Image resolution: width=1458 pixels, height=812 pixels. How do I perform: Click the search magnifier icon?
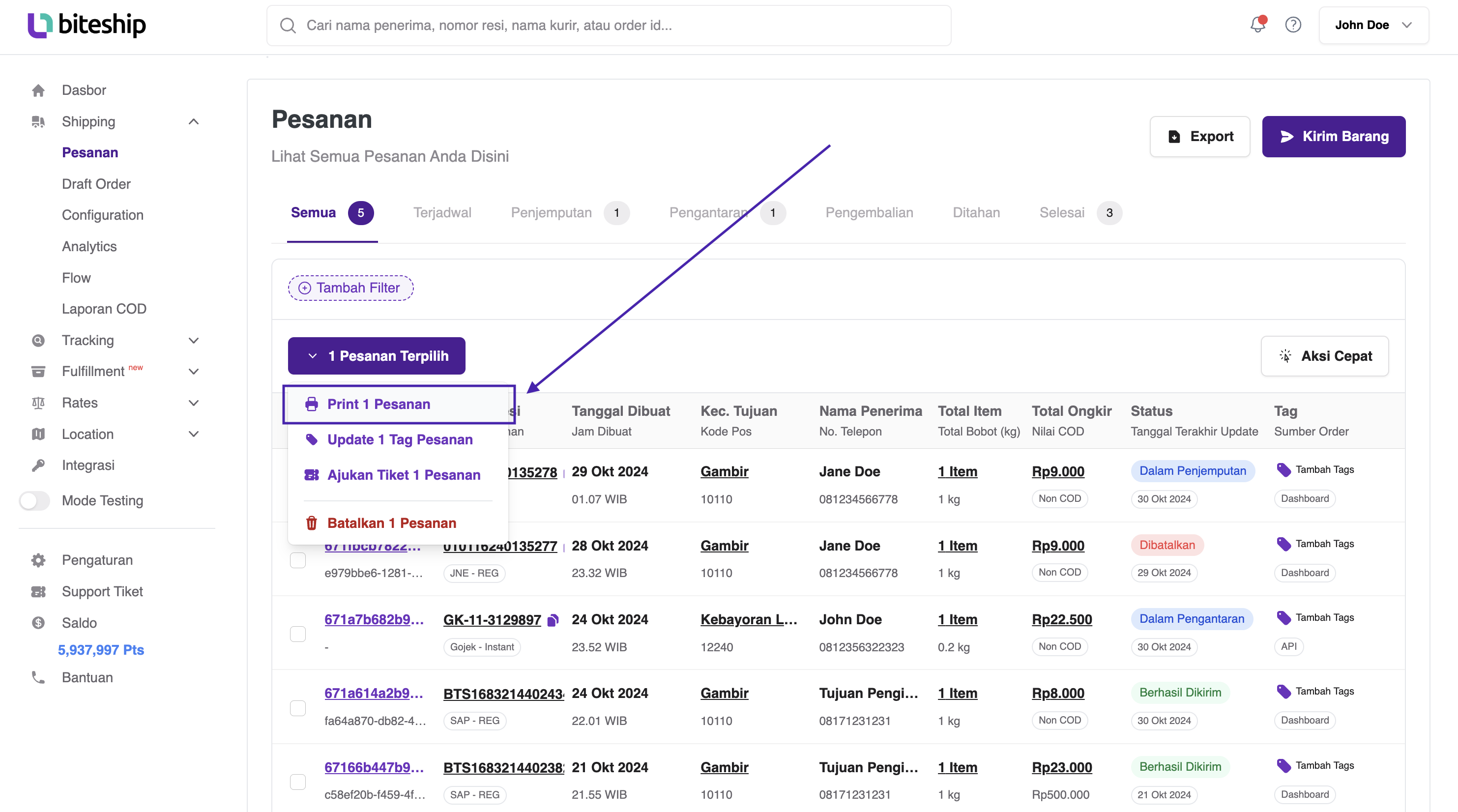click(288, 26)
